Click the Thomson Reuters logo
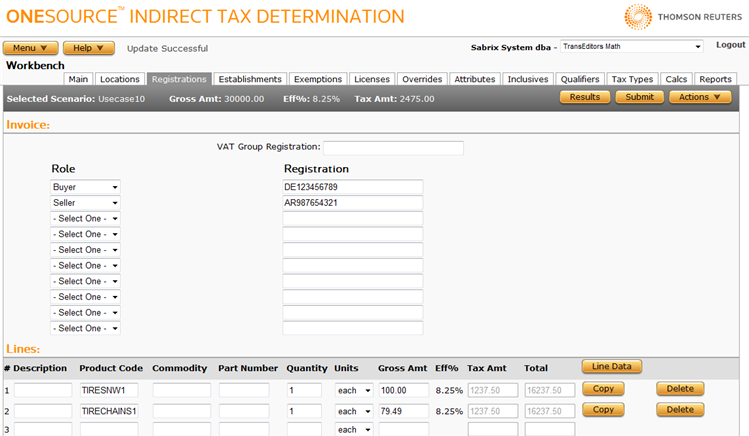749x436 pixels. (683, 17)
